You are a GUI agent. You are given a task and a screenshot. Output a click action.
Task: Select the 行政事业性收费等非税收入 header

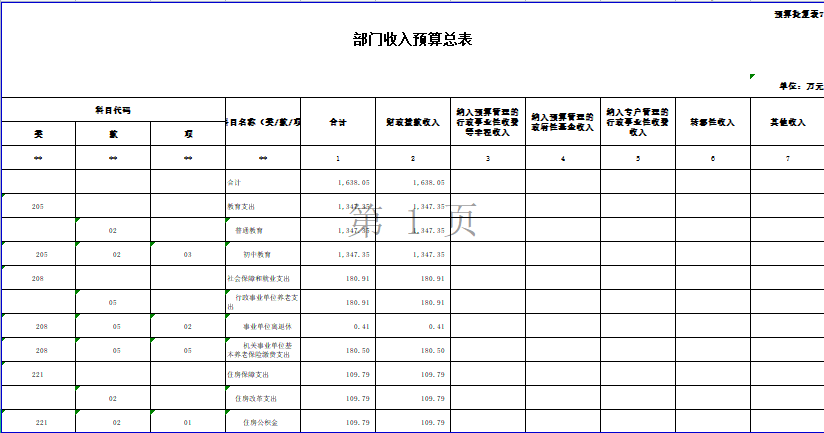(x=488, y=122)
